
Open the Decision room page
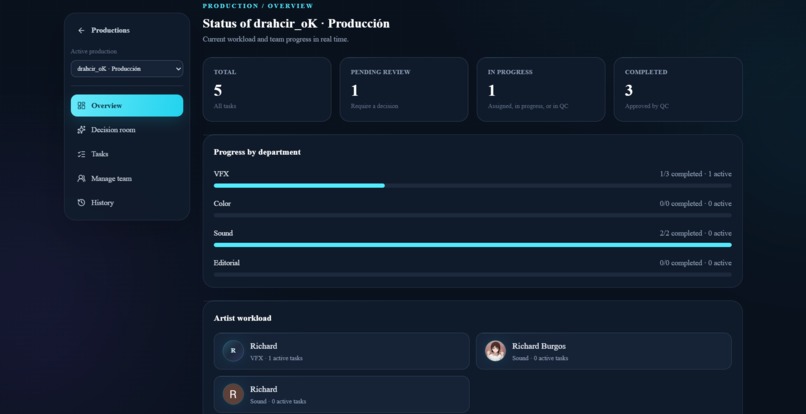click(x=127, y=130)
